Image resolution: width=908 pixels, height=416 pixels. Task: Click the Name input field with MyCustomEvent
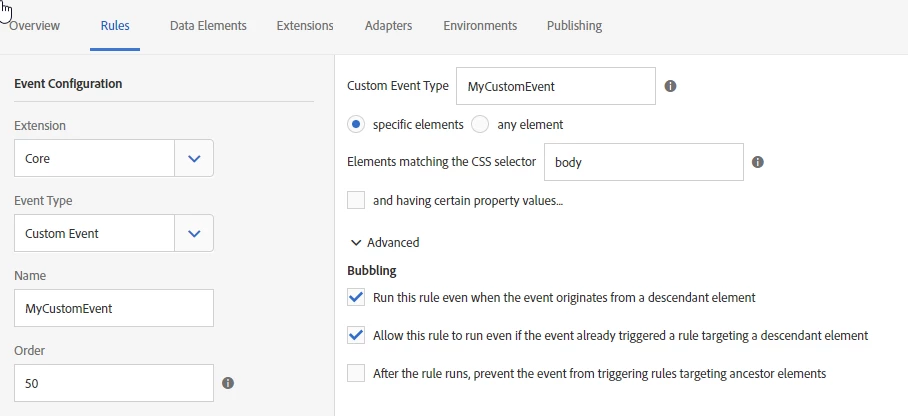114,308
